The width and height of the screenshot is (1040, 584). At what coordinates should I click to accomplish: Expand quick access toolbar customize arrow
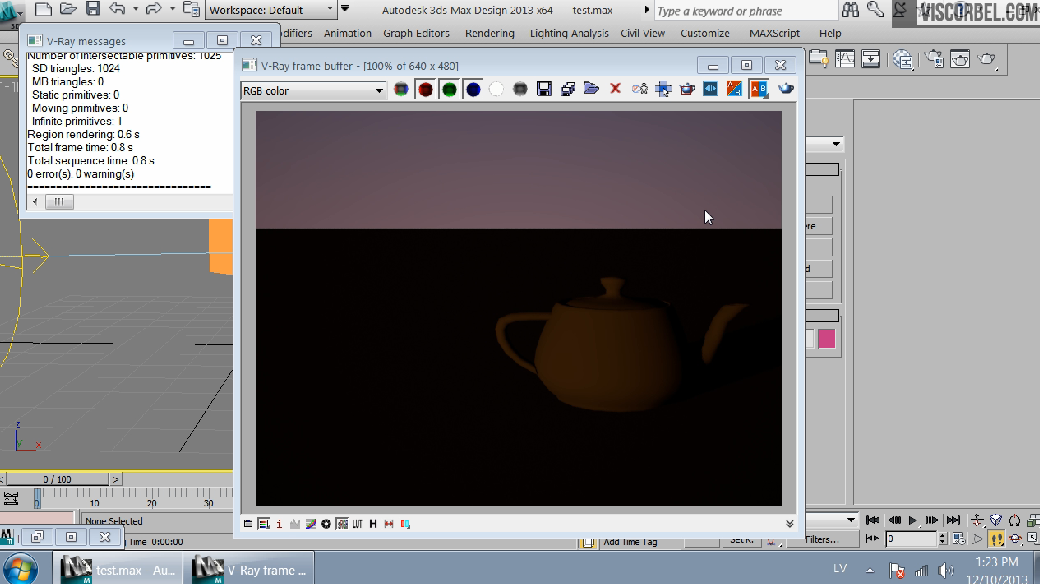[345, 9]
